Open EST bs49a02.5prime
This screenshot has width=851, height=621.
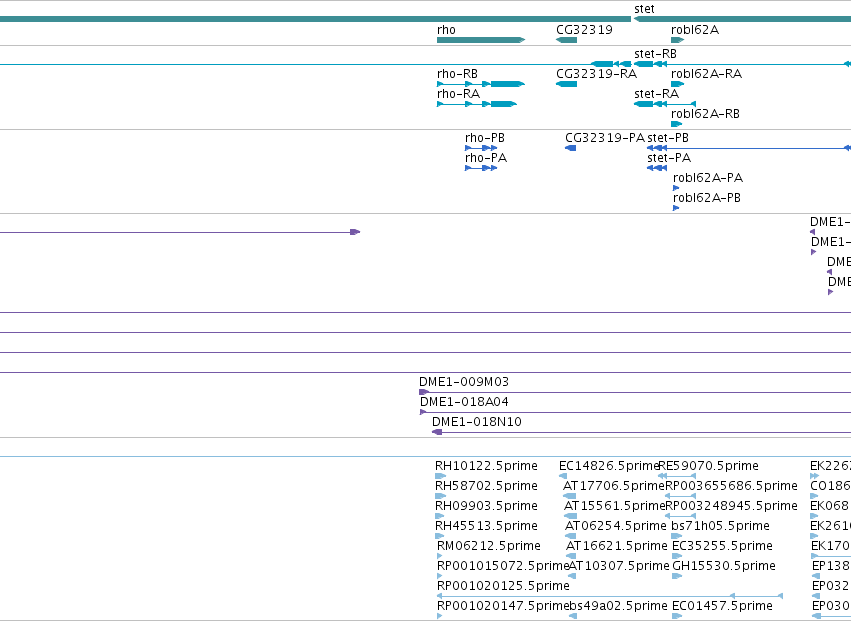[x=573, y=616]
